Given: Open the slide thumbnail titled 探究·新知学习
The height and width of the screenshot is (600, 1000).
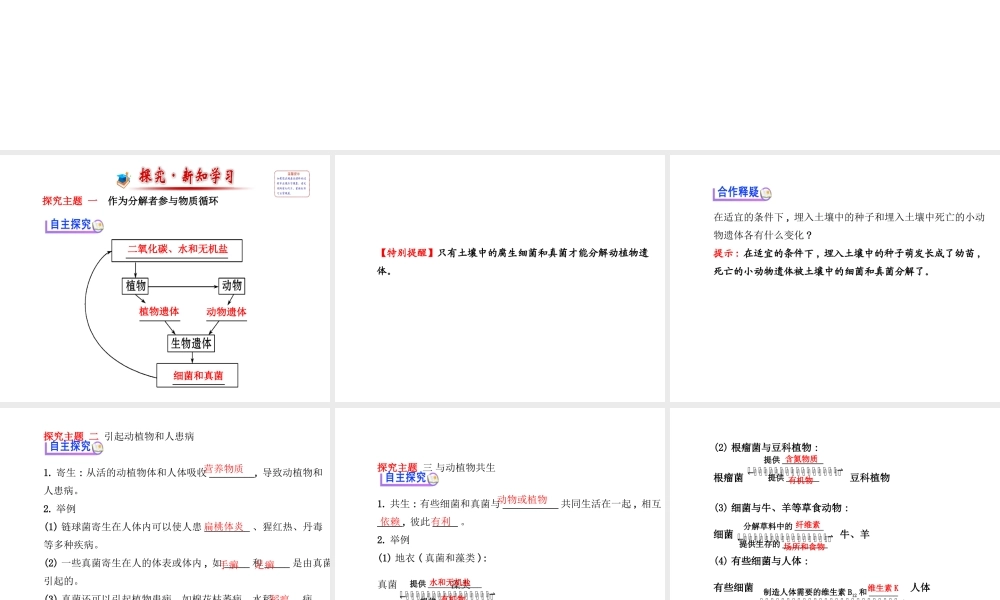Looking at the screenshot, I should click(165, 278).
